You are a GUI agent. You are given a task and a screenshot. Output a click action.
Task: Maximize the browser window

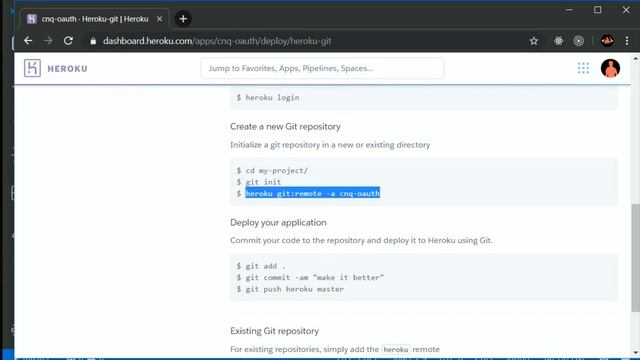click(x=598, y=10)
